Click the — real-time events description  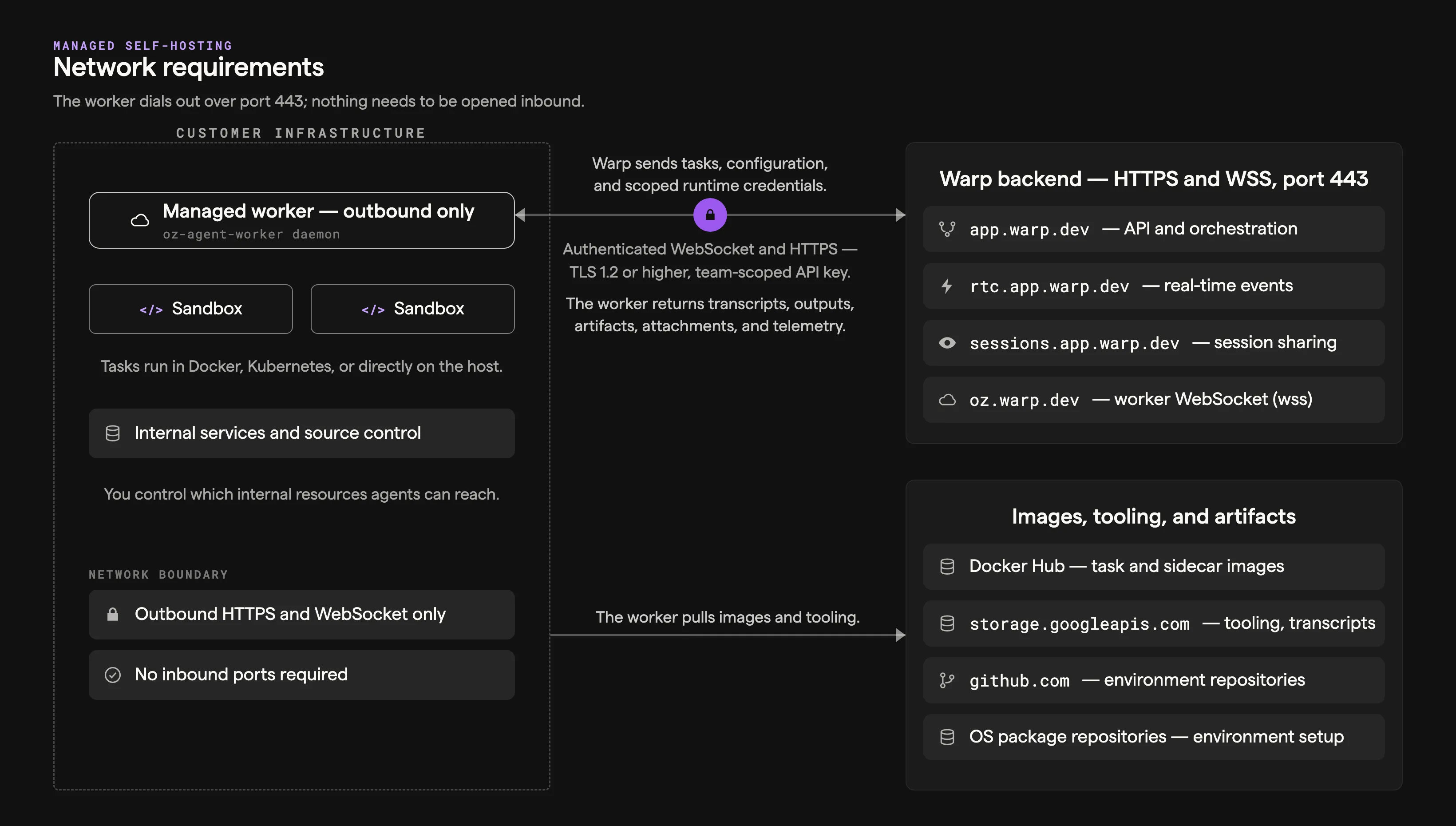[1217, 286]
